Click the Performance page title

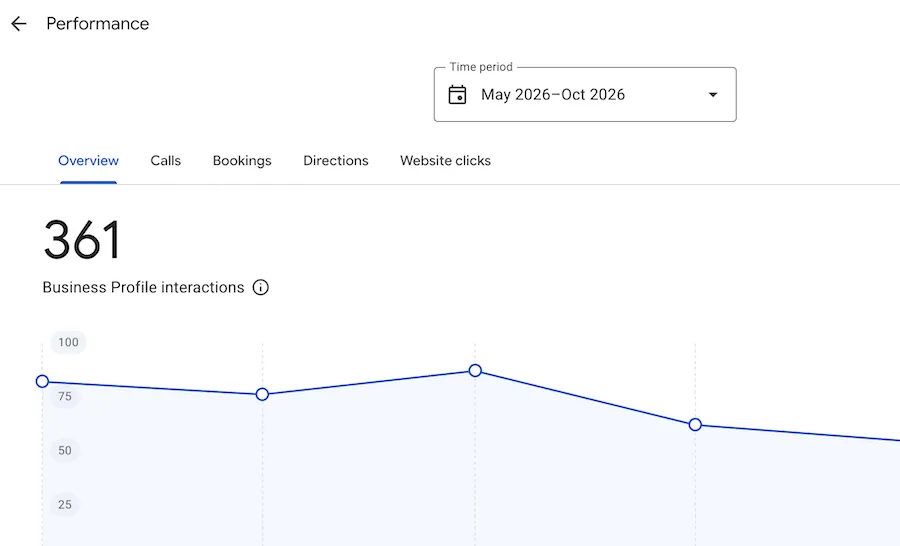(x=98, y=24)
